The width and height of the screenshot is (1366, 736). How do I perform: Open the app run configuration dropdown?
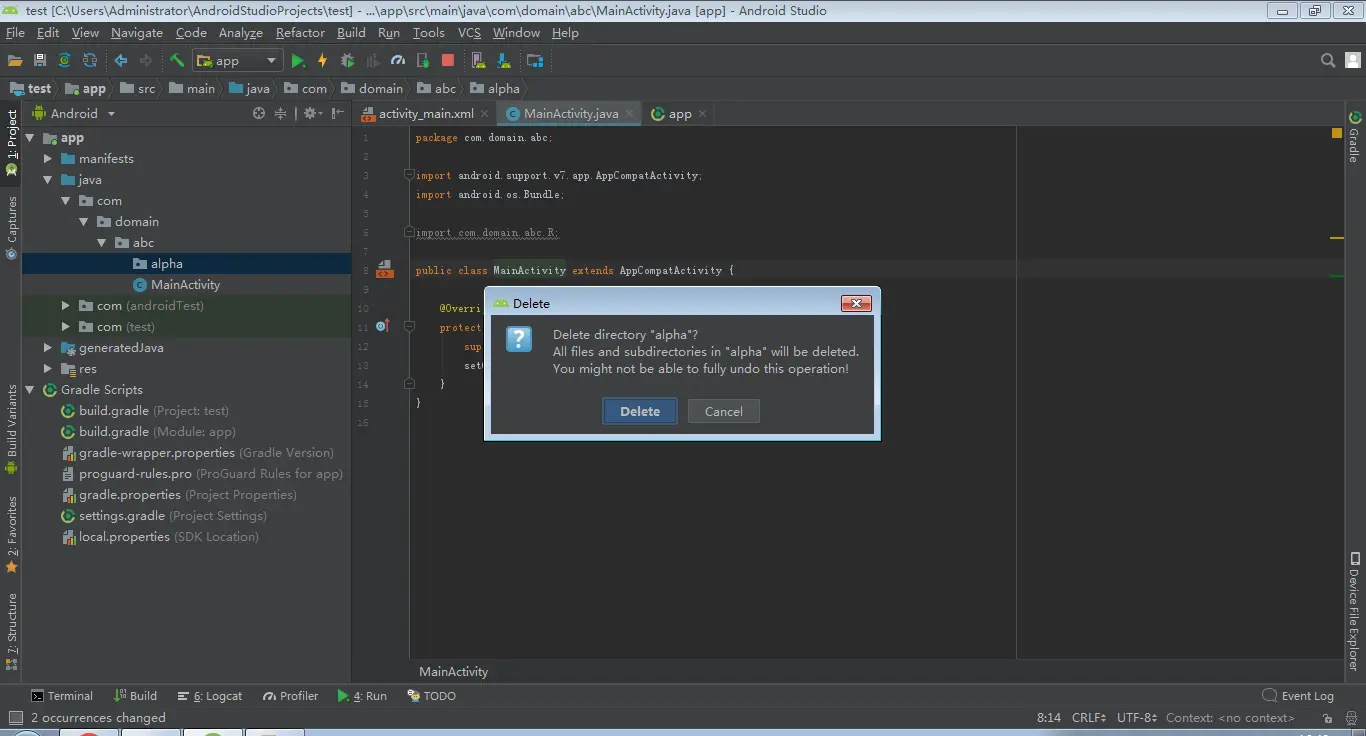click(237, 61)
